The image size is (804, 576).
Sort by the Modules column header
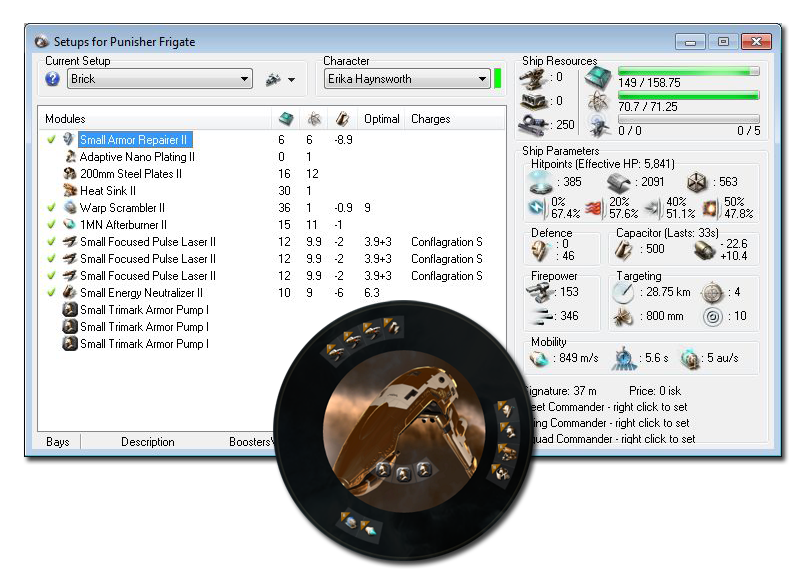point(65,119)
